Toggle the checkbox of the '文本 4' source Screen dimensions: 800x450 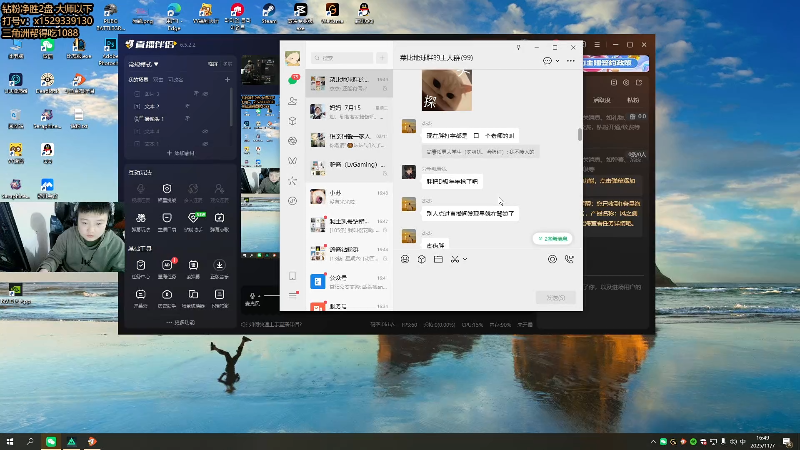click(x=137, y=131)
